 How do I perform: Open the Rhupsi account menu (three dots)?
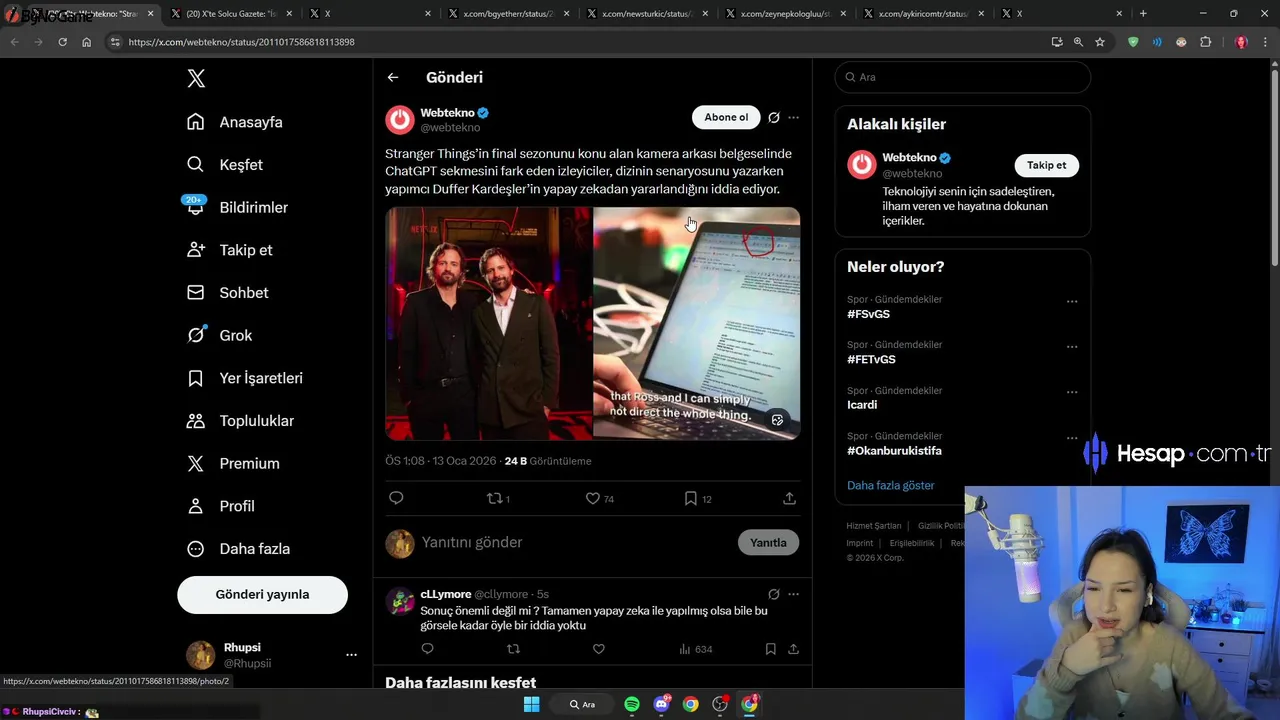pos(351,655)
